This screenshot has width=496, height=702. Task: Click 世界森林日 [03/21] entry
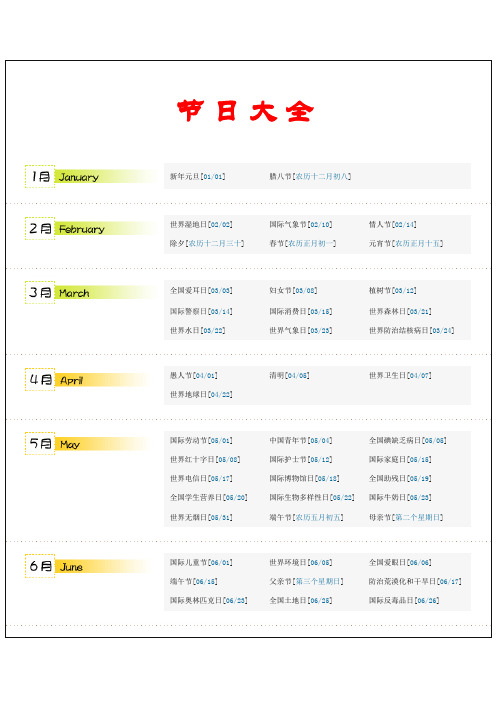(x=400, y=311)
